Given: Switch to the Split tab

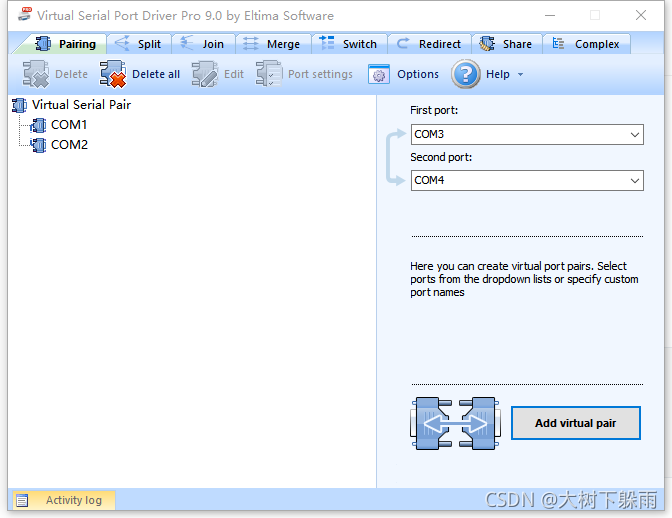Looking at the screenshot, I should coord(139,44).
